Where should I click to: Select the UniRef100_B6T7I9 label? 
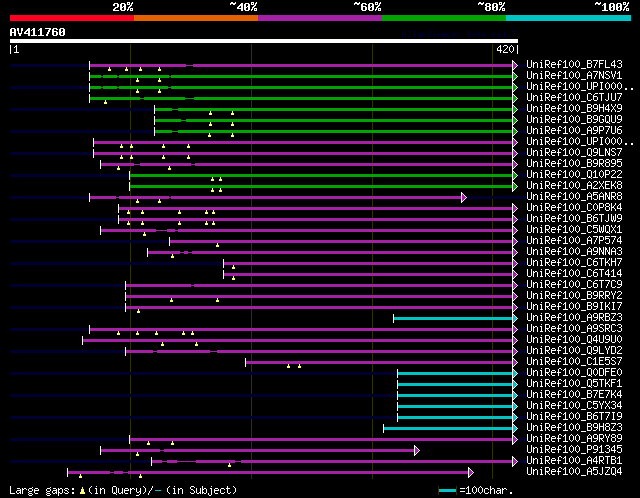[574, 417]
